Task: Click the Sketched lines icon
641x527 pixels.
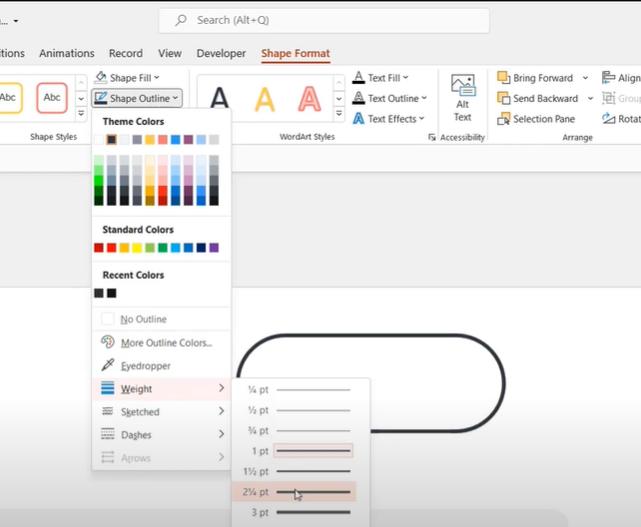Action: (108, 411)
